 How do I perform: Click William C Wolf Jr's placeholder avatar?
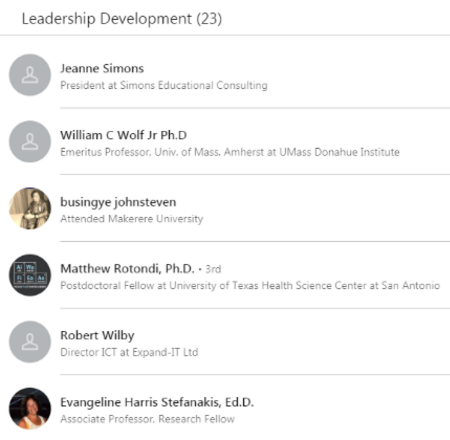click(x=30, y=142)
